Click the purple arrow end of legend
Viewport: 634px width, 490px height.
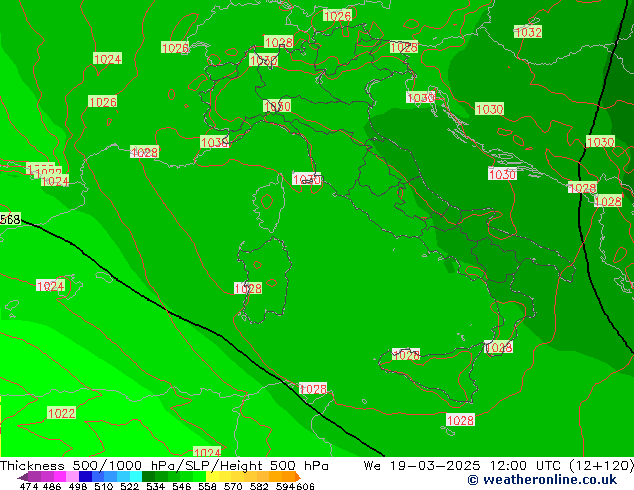[23, 477]
